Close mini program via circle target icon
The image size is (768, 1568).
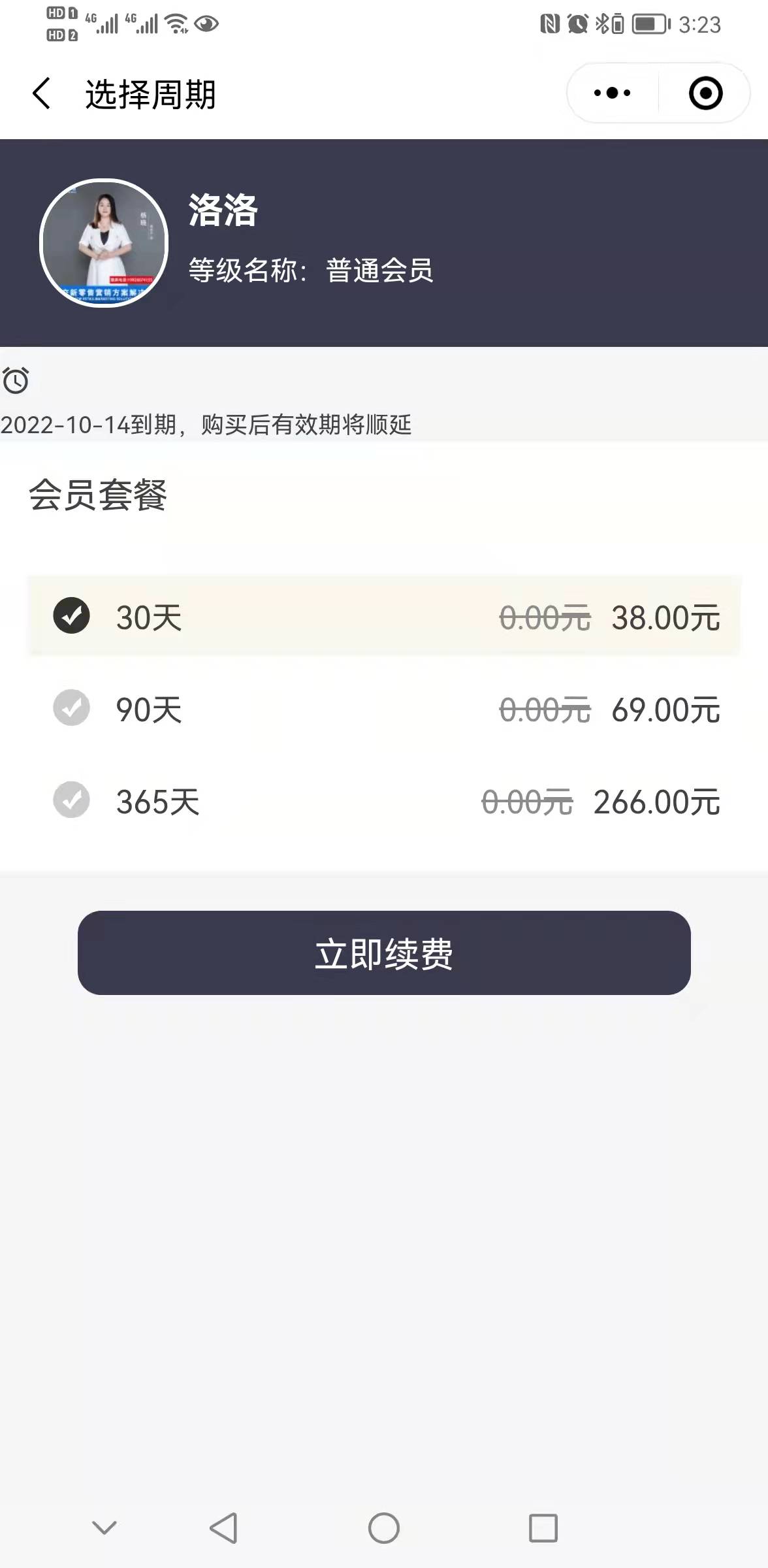tap(705, 93)
